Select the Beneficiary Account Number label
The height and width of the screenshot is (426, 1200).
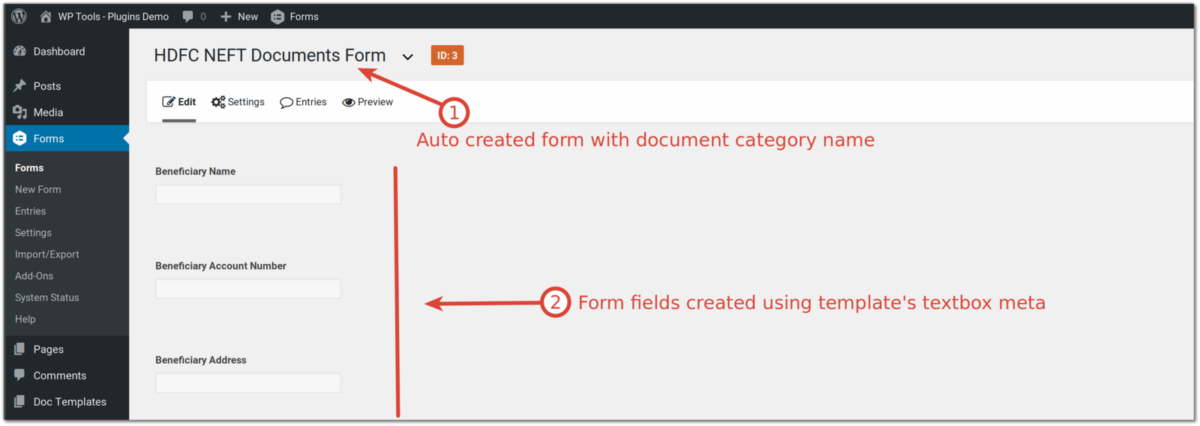[221, 266]
